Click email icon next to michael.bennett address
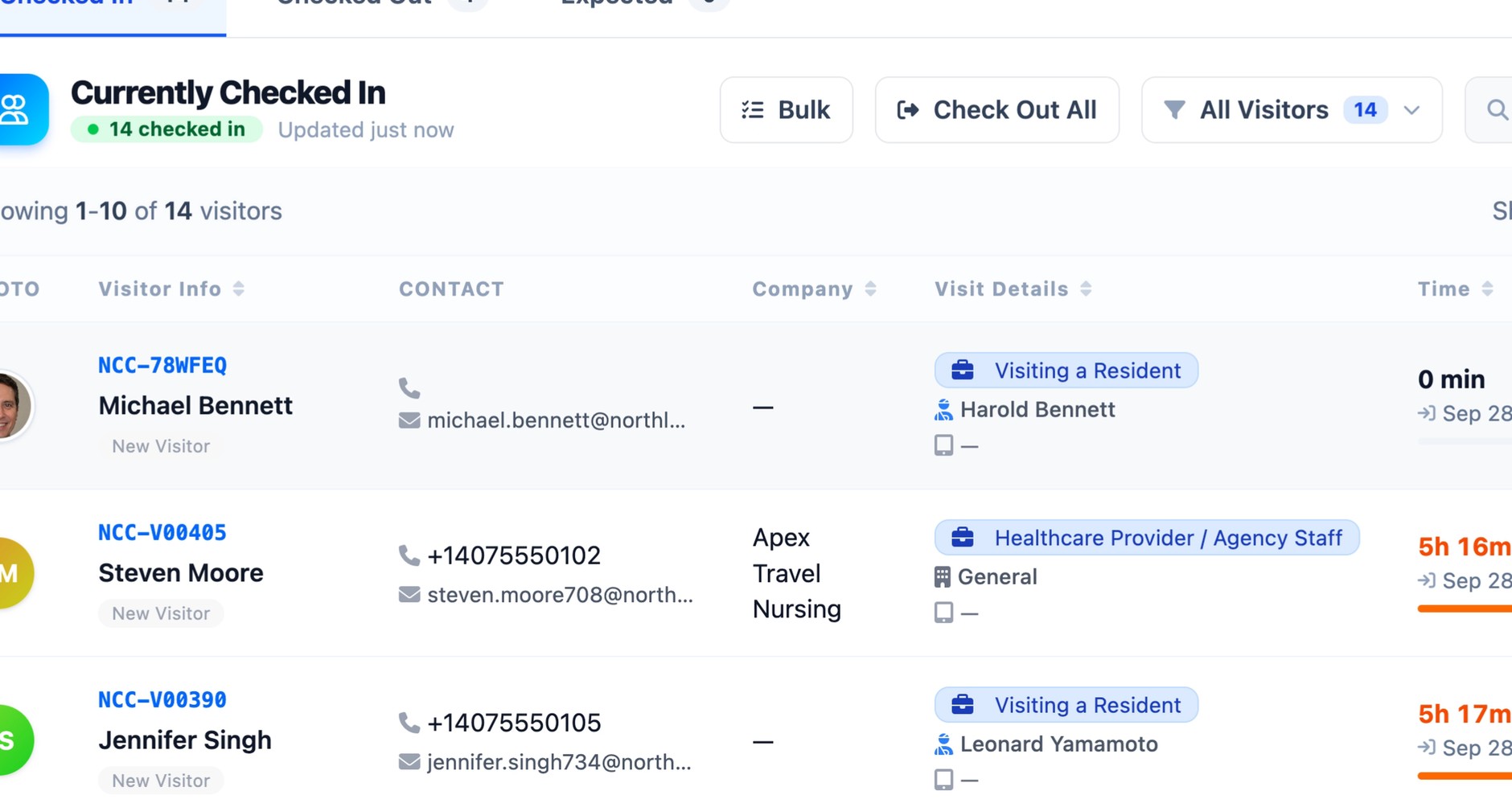The height and width of the screenshot is (799, 1512). tap(409, 420)
